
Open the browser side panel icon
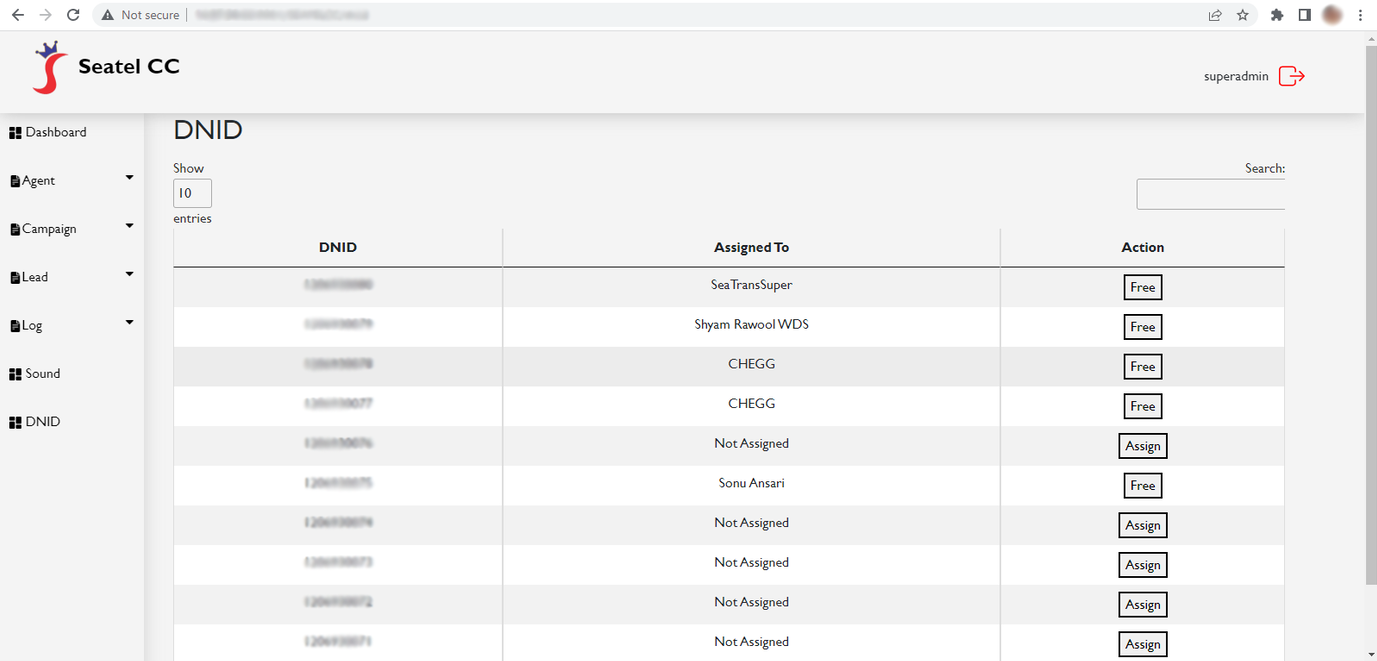[1304, 15]
